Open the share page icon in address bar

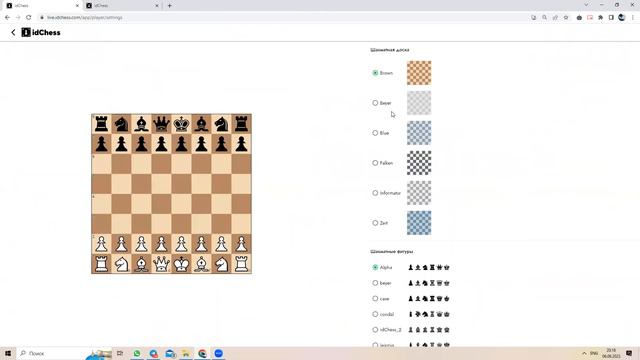pyautogui.click(x=555, y=18)
